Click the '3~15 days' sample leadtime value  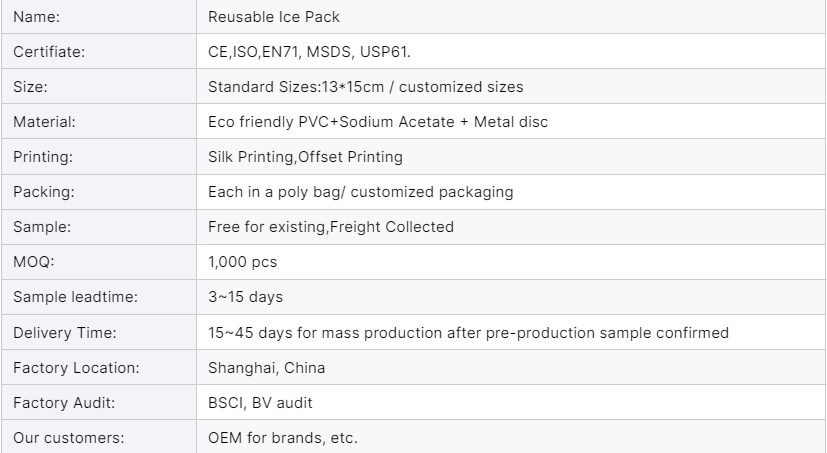point(245,297)
